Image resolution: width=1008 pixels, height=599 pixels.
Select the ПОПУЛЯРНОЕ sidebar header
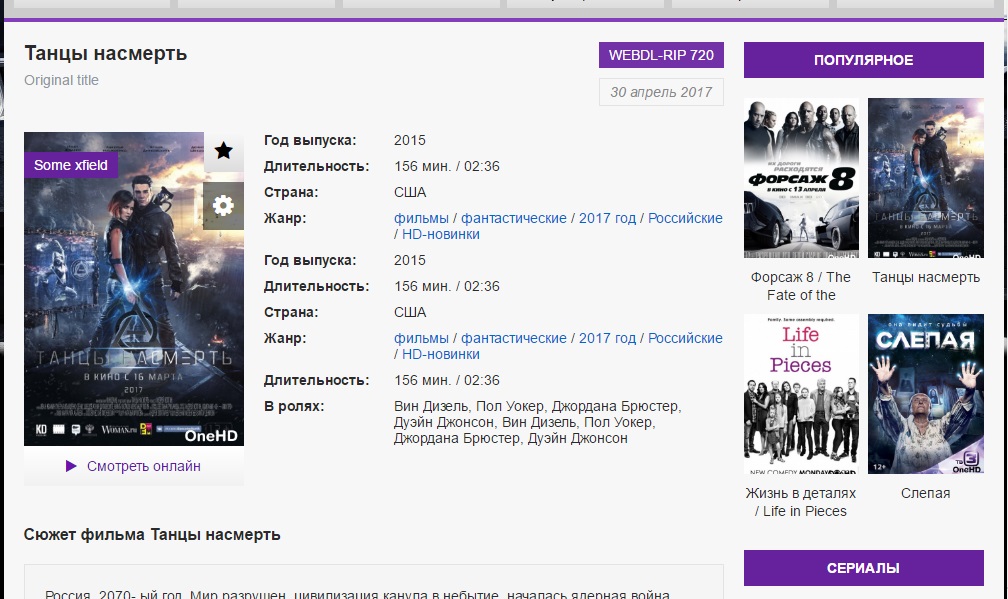pyautogui.click(x=863, y=60)
